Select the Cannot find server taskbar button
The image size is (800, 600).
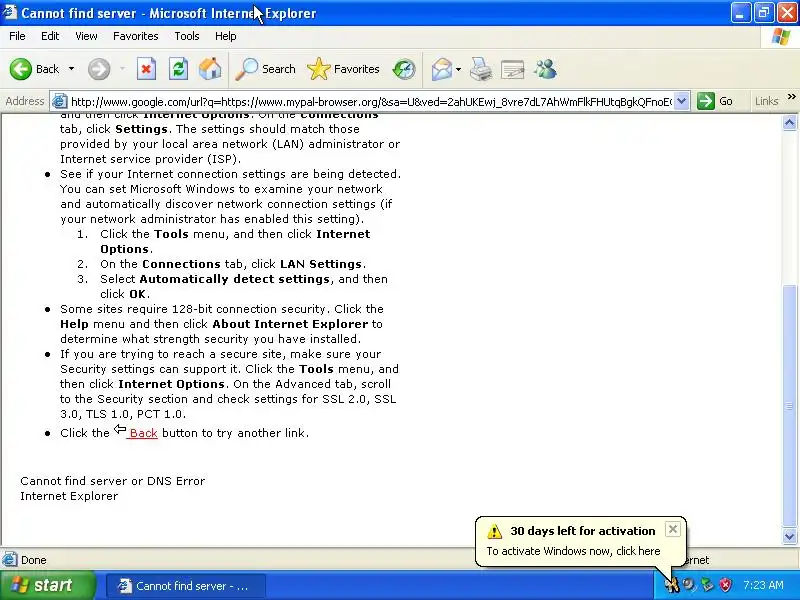coord(186,586)
